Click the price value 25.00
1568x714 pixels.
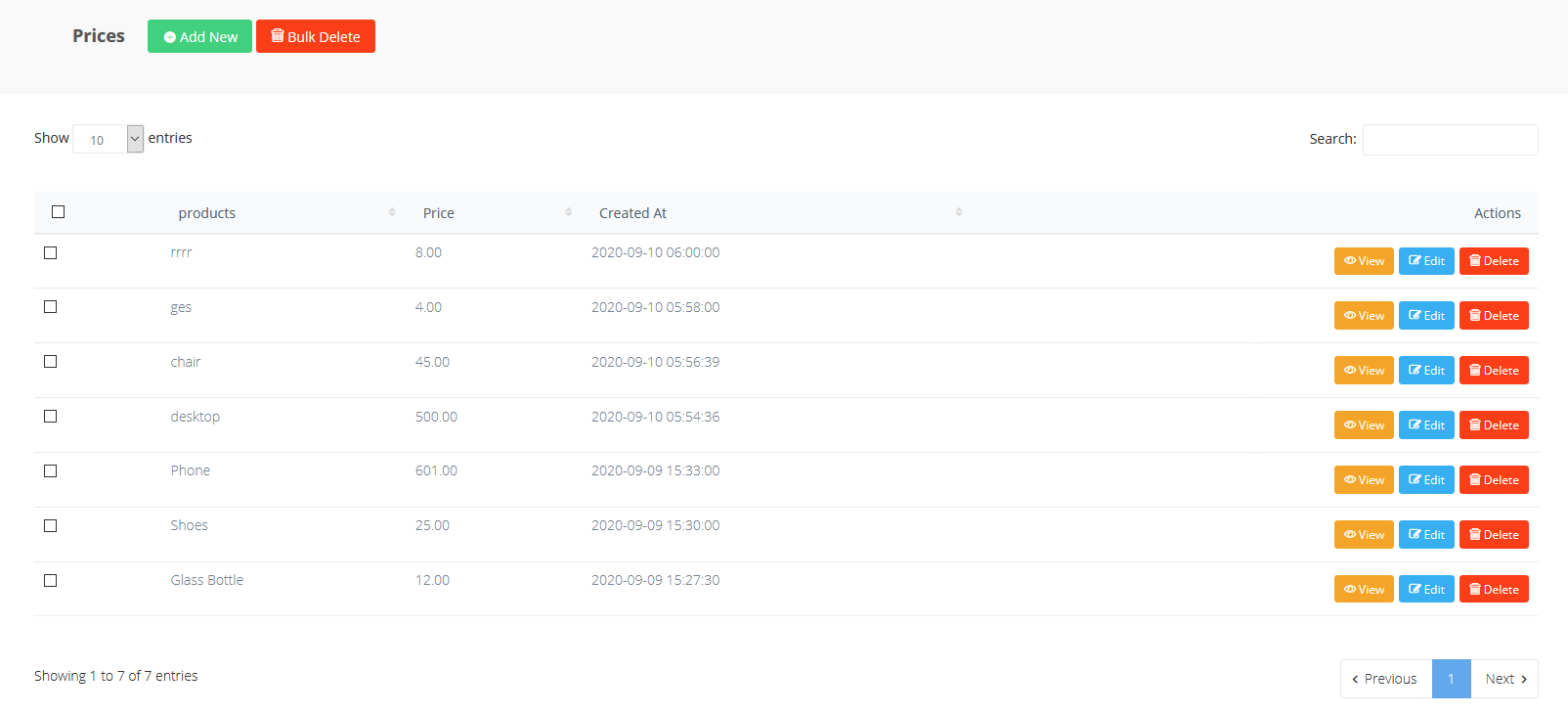[x=432, y=525]
